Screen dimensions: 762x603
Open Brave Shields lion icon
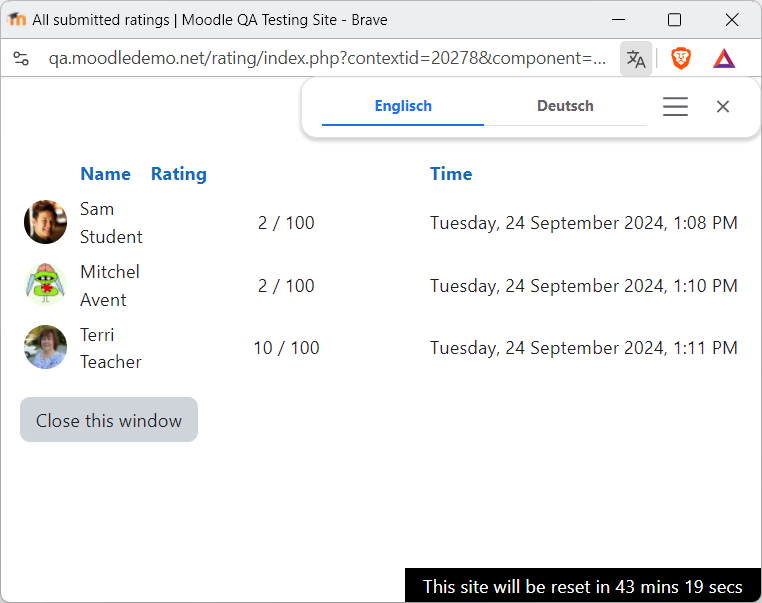[681, 59]
